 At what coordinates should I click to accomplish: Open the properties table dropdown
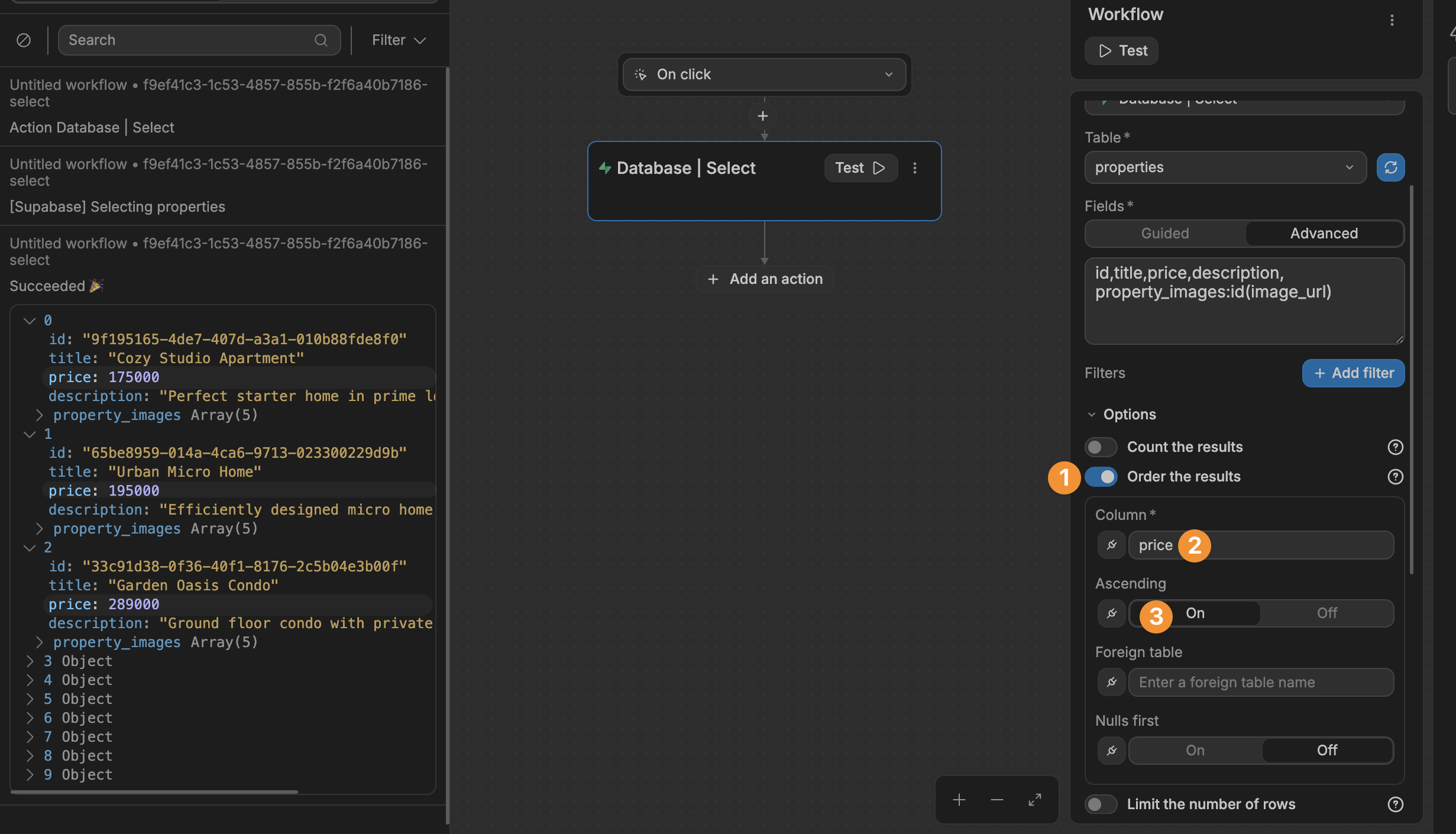(1225, 167)
